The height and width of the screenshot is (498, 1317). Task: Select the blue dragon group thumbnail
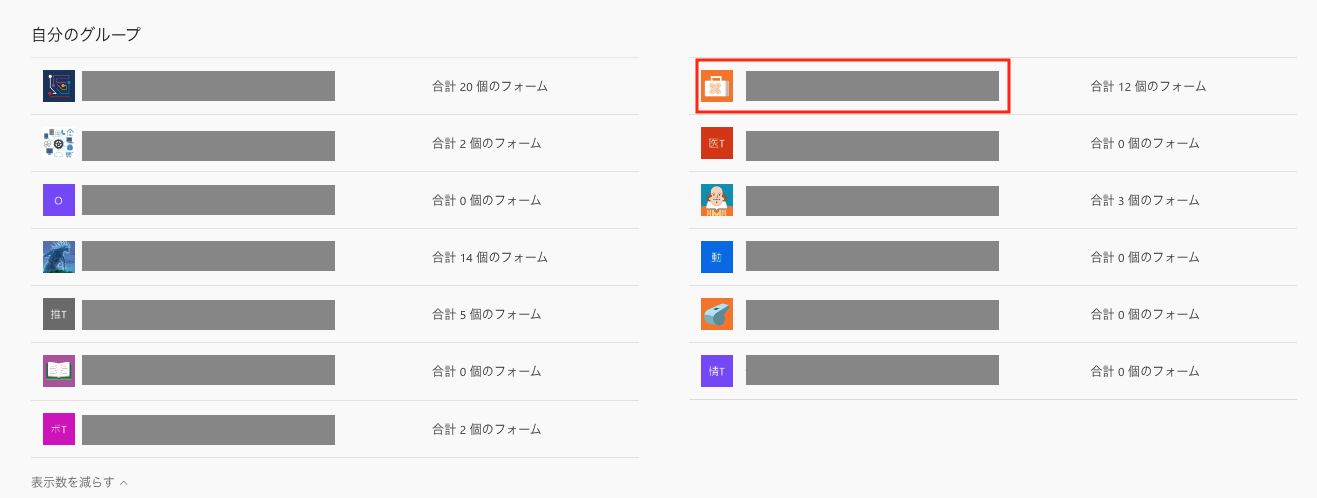(59, 257)
